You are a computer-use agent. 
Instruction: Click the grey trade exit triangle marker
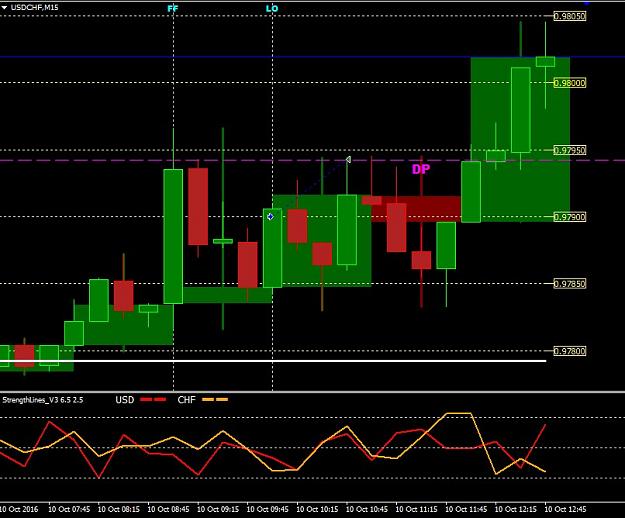(x=348, y=160)
